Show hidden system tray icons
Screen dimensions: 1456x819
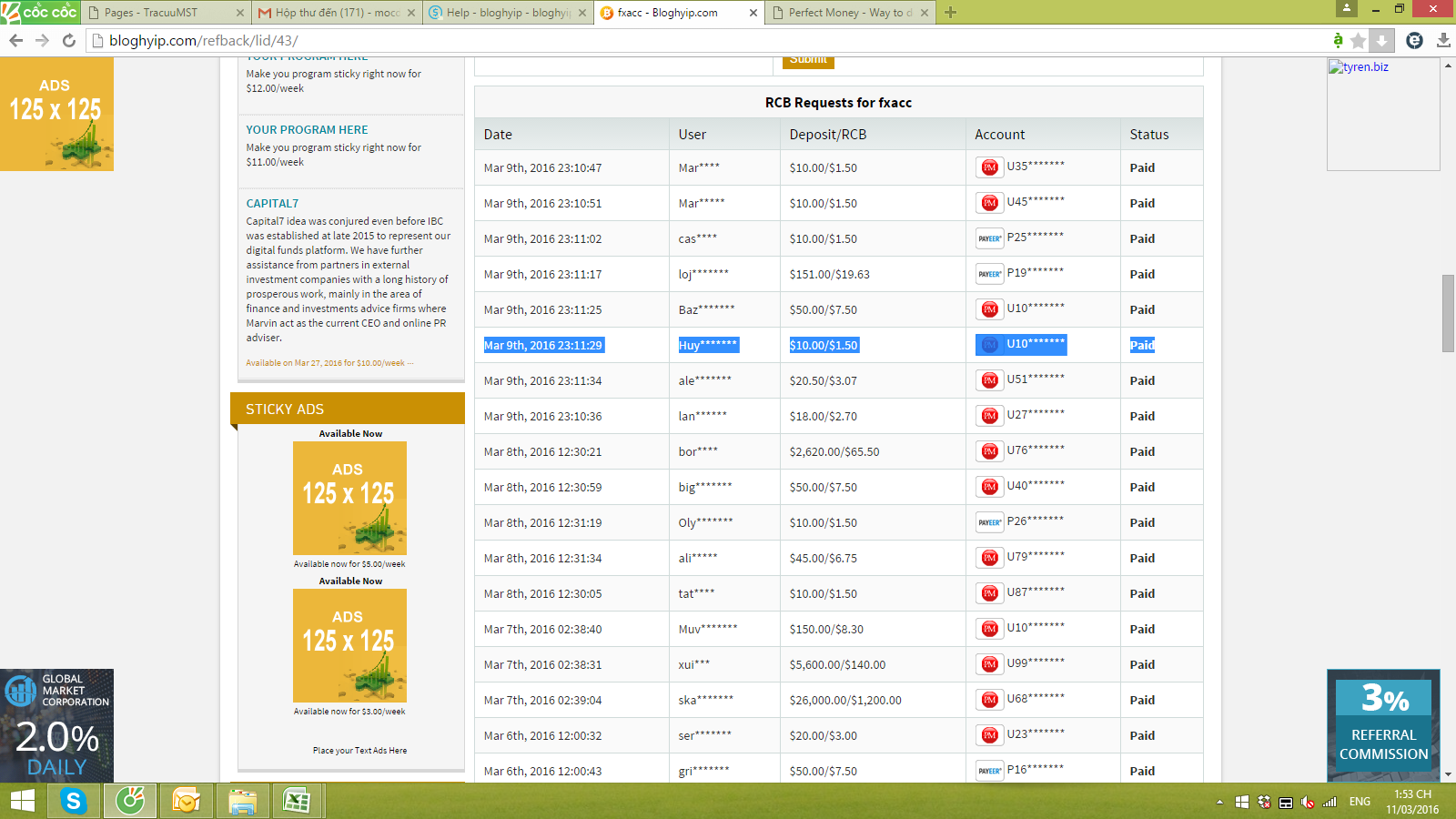pos(1219,802)
